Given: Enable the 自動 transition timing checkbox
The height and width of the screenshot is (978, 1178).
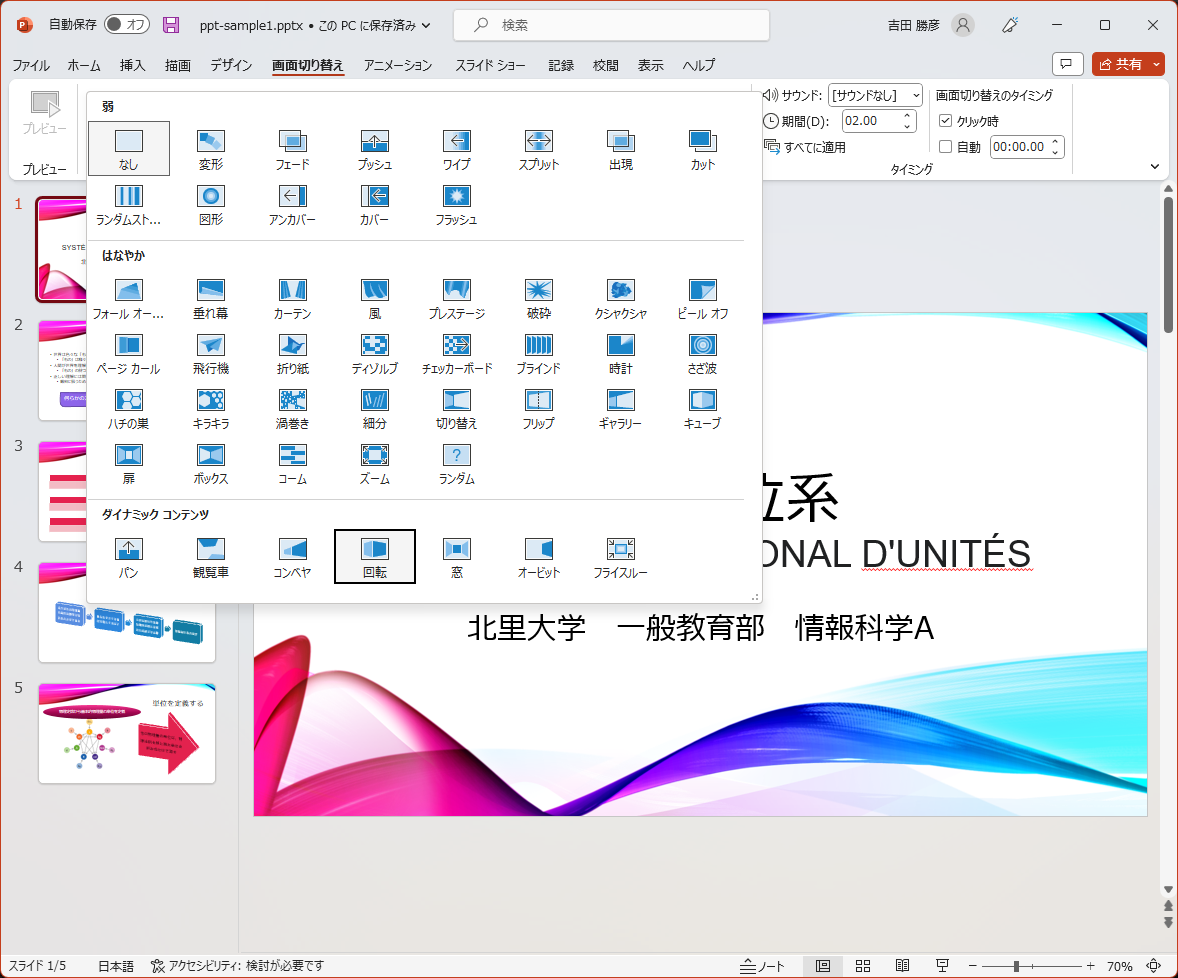Looking at the screenshot, I should [945, 146].
